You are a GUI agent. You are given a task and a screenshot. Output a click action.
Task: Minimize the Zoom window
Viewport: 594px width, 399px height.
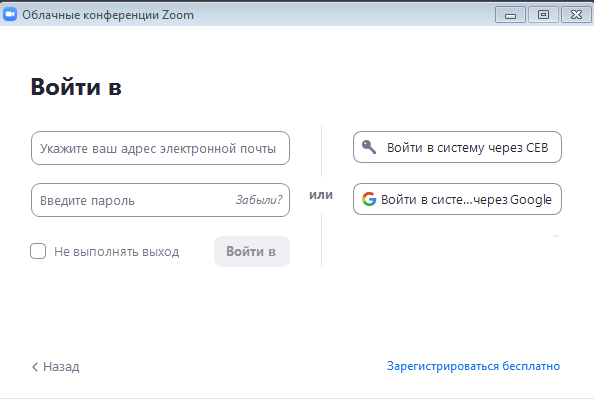click(510, 15)
